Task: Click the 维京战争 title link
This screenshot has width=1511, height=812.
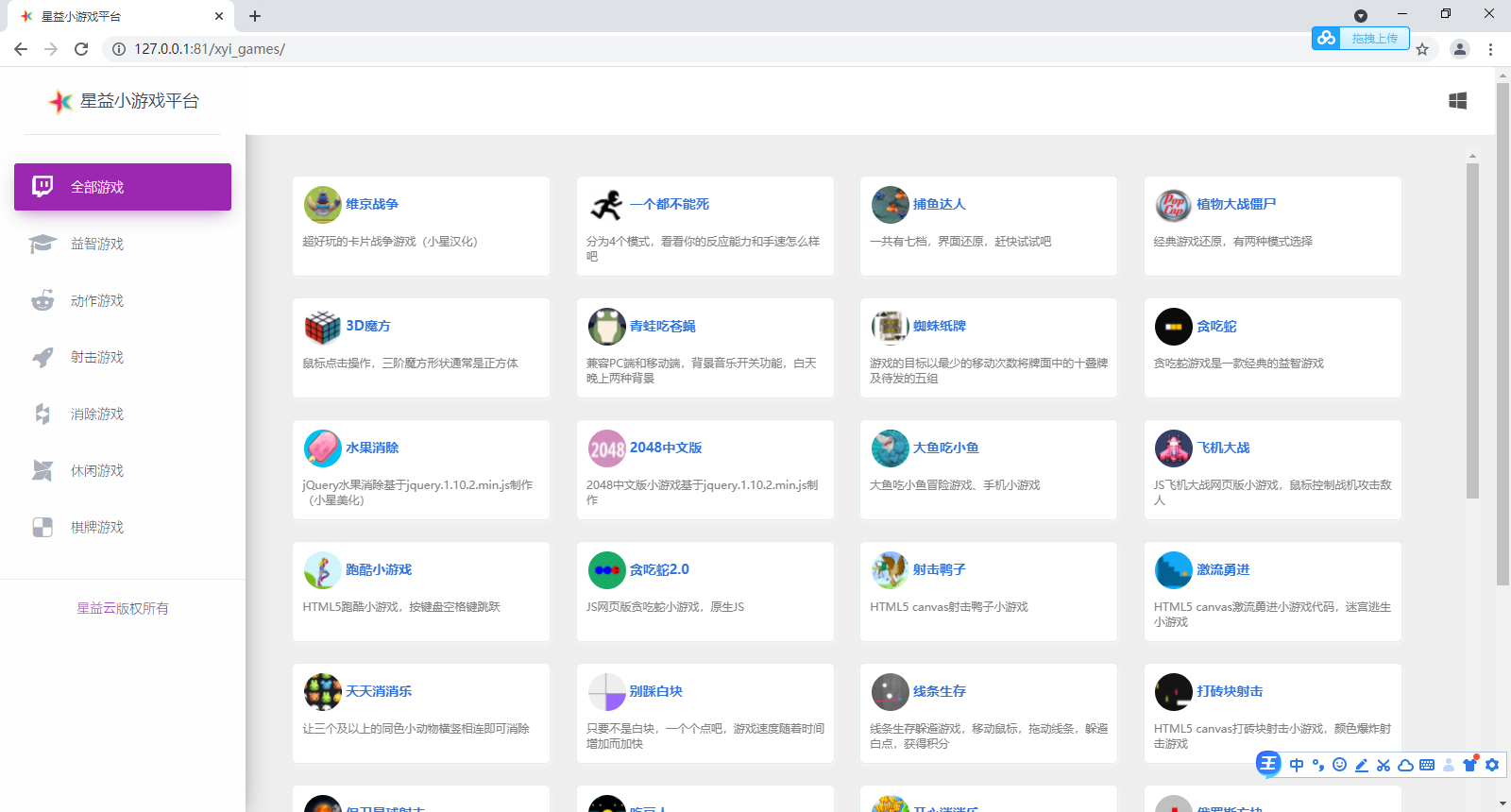Action: point(372,204)
